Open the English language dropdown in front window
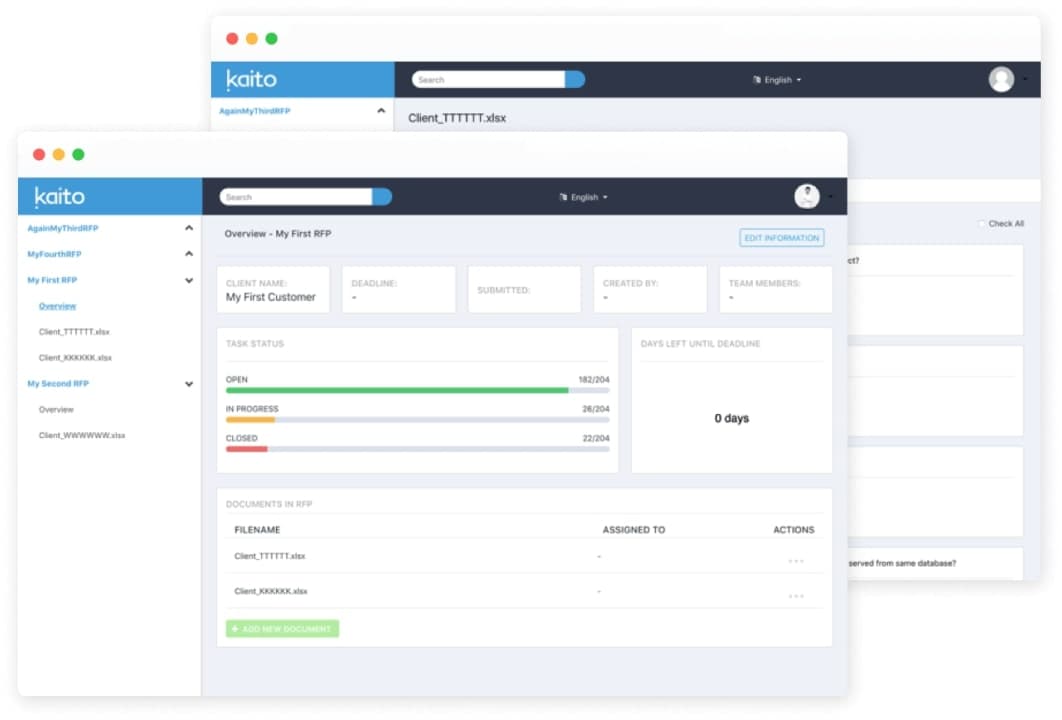1062x720 pixels. (584, 197)
